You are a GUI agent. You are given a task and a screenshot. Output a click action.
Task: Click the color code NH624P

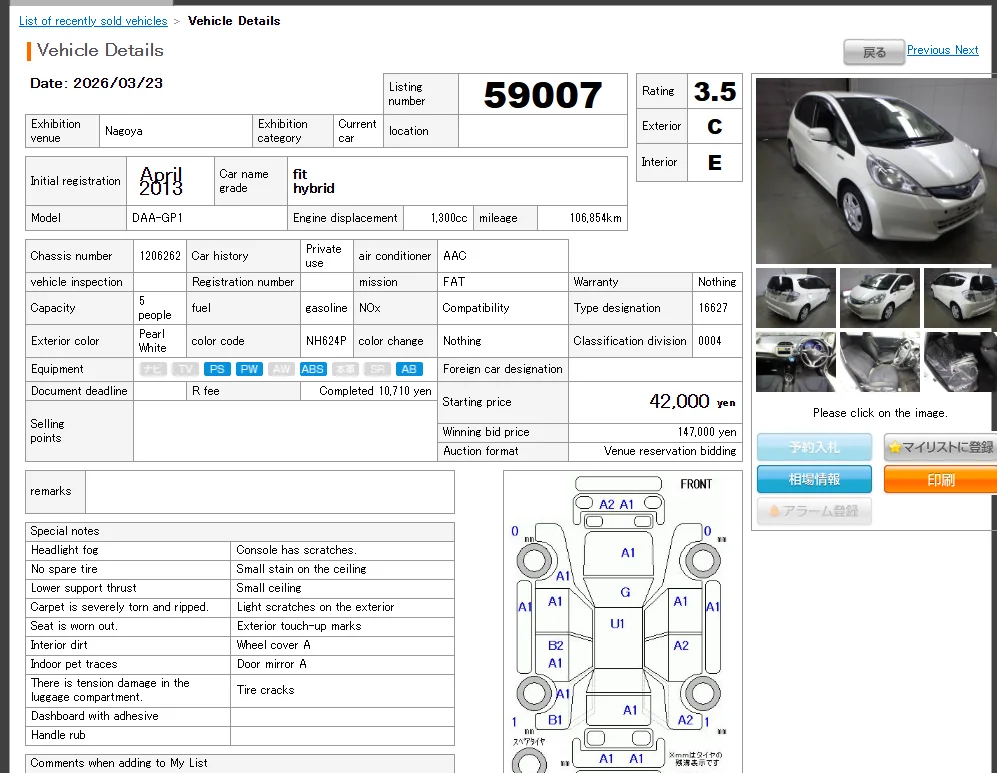(x=326, y=341)
